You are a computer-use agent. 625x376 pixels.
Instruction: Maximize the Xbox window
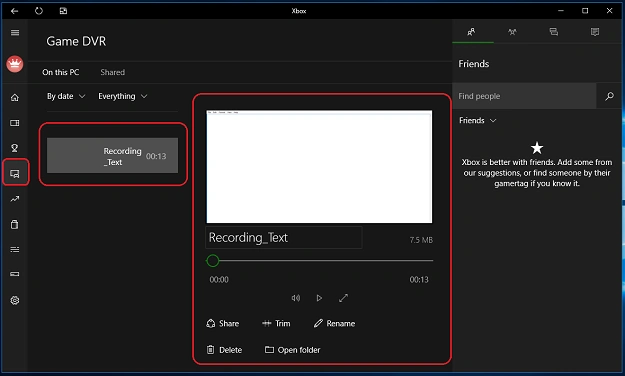(585, 11)
